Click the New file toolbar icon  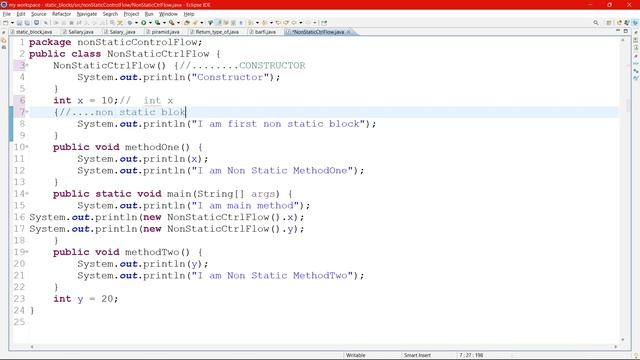pyautogui.click(x=6, y=23)
